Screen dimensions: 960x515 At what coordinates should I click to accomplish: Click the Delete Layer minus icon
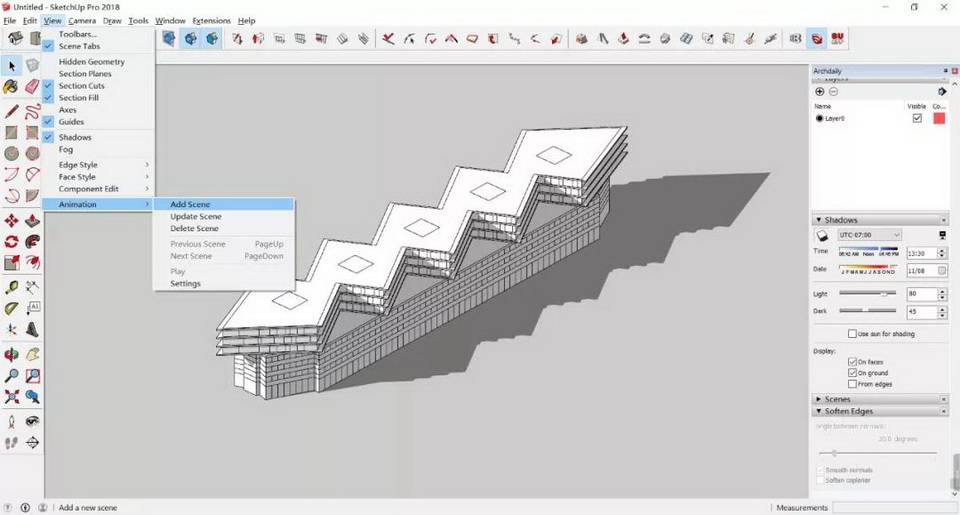click(833, 92)
